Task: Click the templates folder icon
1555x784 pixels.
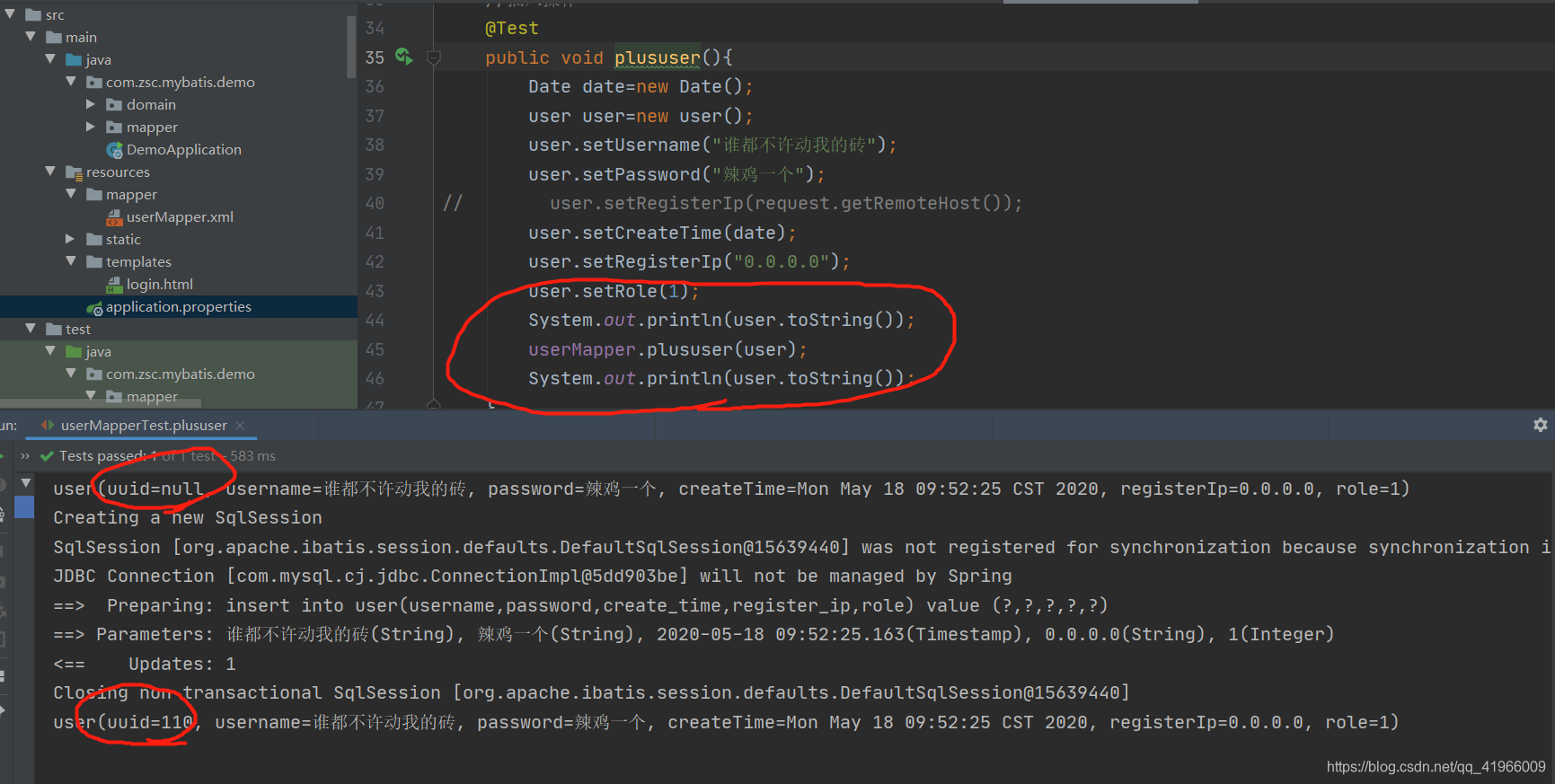Action: [94, 262]
